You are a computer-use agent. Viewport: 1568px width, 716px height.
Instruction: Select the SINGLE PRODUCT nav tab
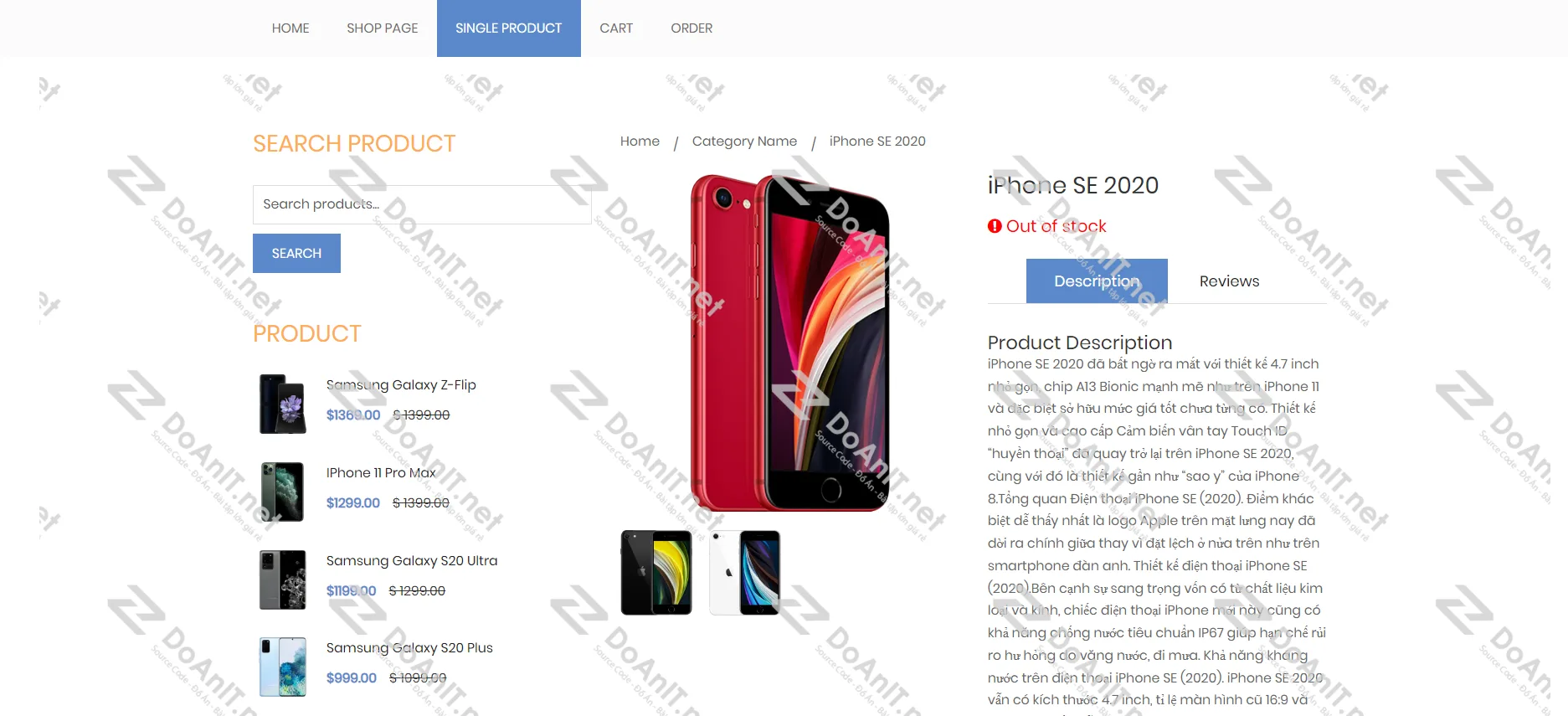coord(509,28)
